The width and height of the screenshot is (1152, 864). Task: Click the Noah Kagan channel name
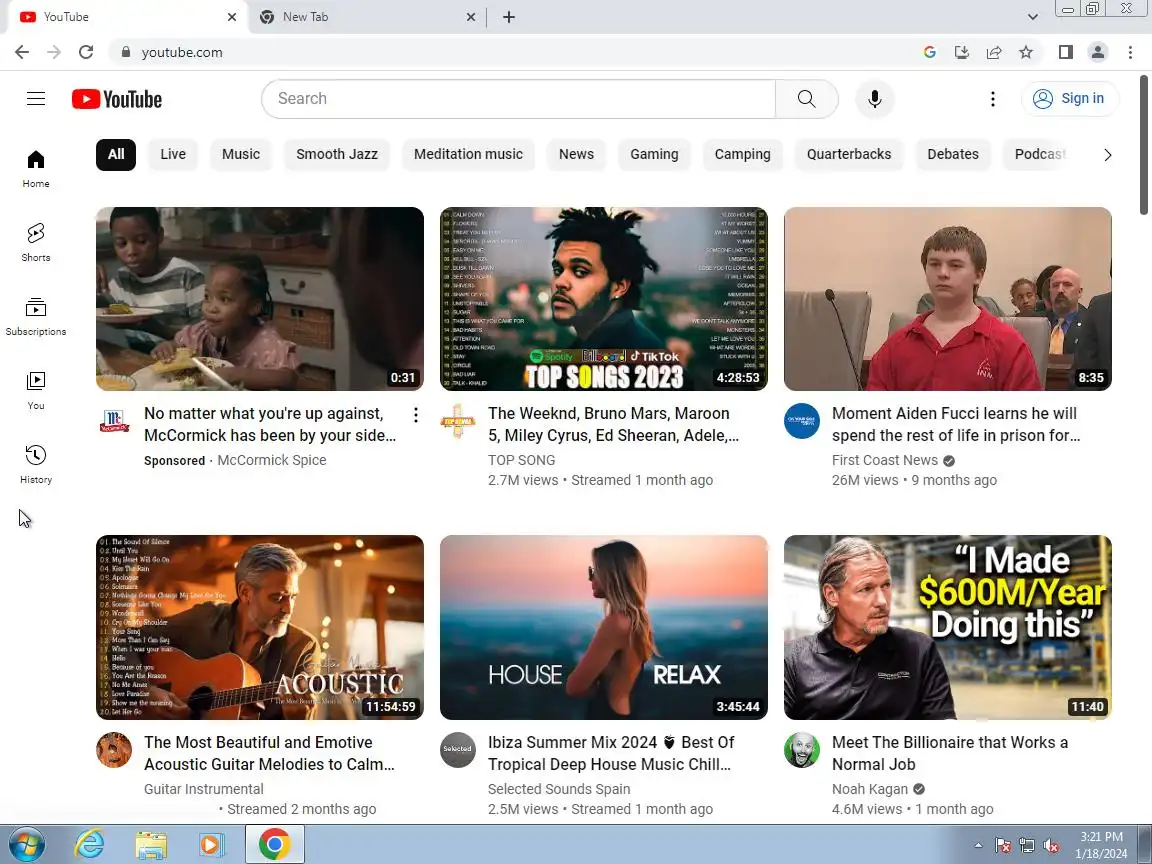[870, 789]
